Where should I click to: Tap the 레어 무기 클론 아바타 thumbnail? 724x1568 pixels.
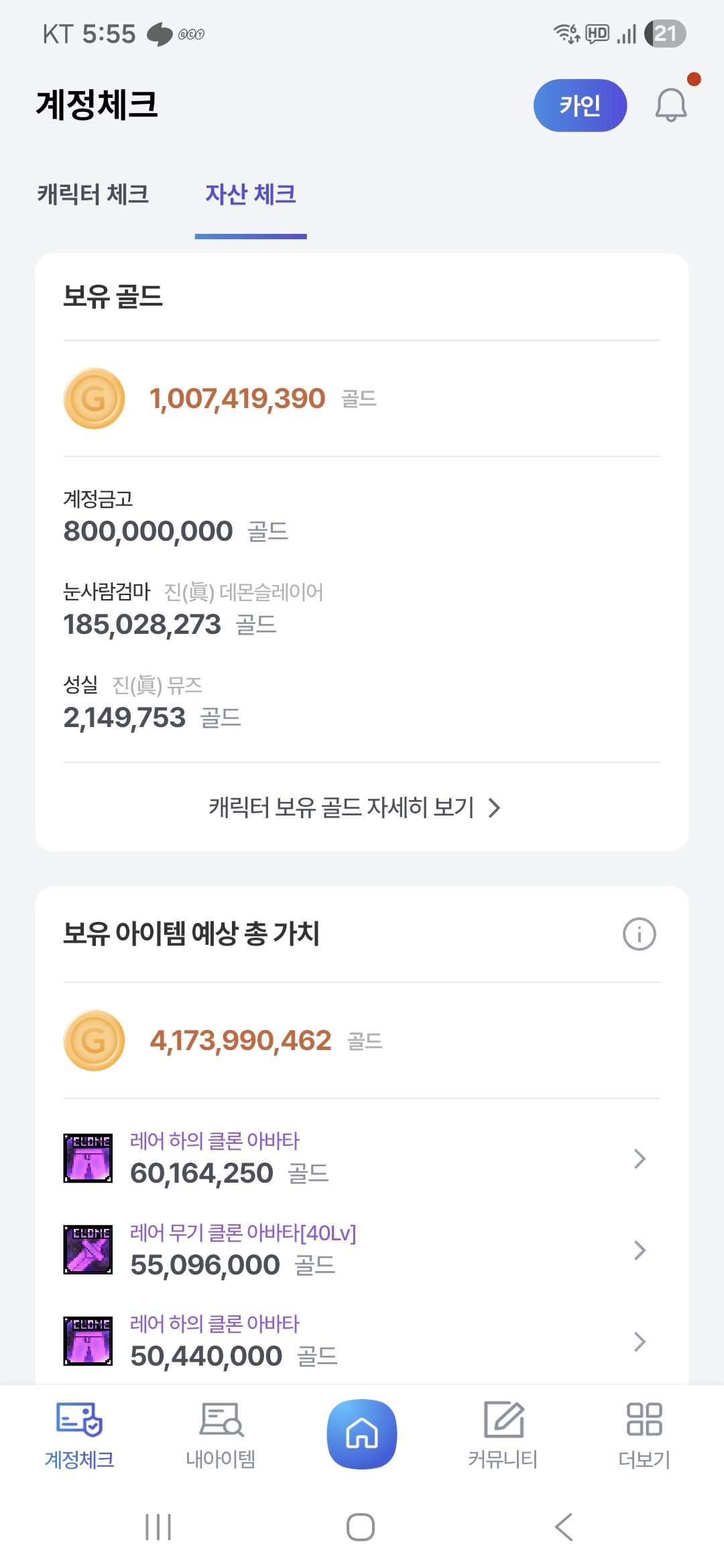(x=88, y=1250)
